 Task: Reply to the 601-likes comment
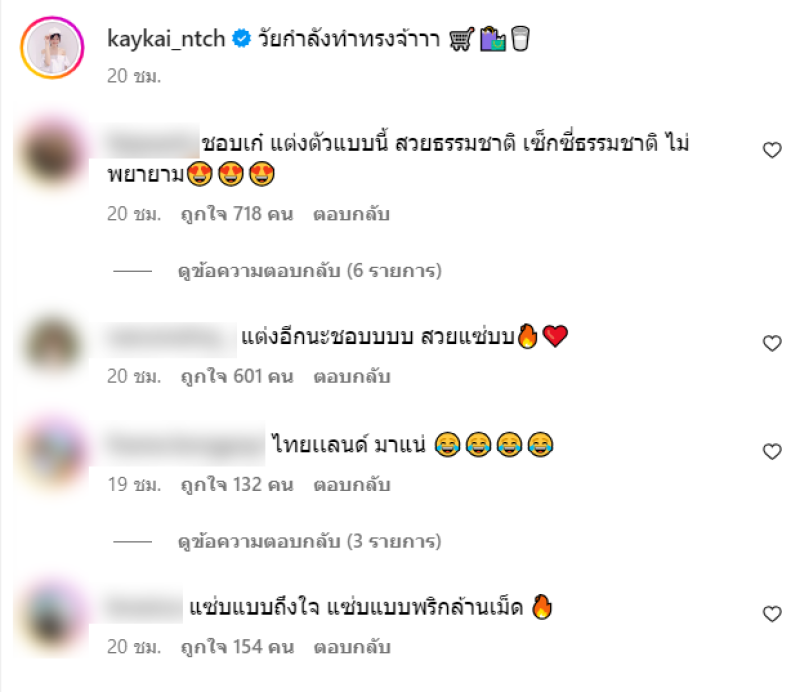[352, 376]
